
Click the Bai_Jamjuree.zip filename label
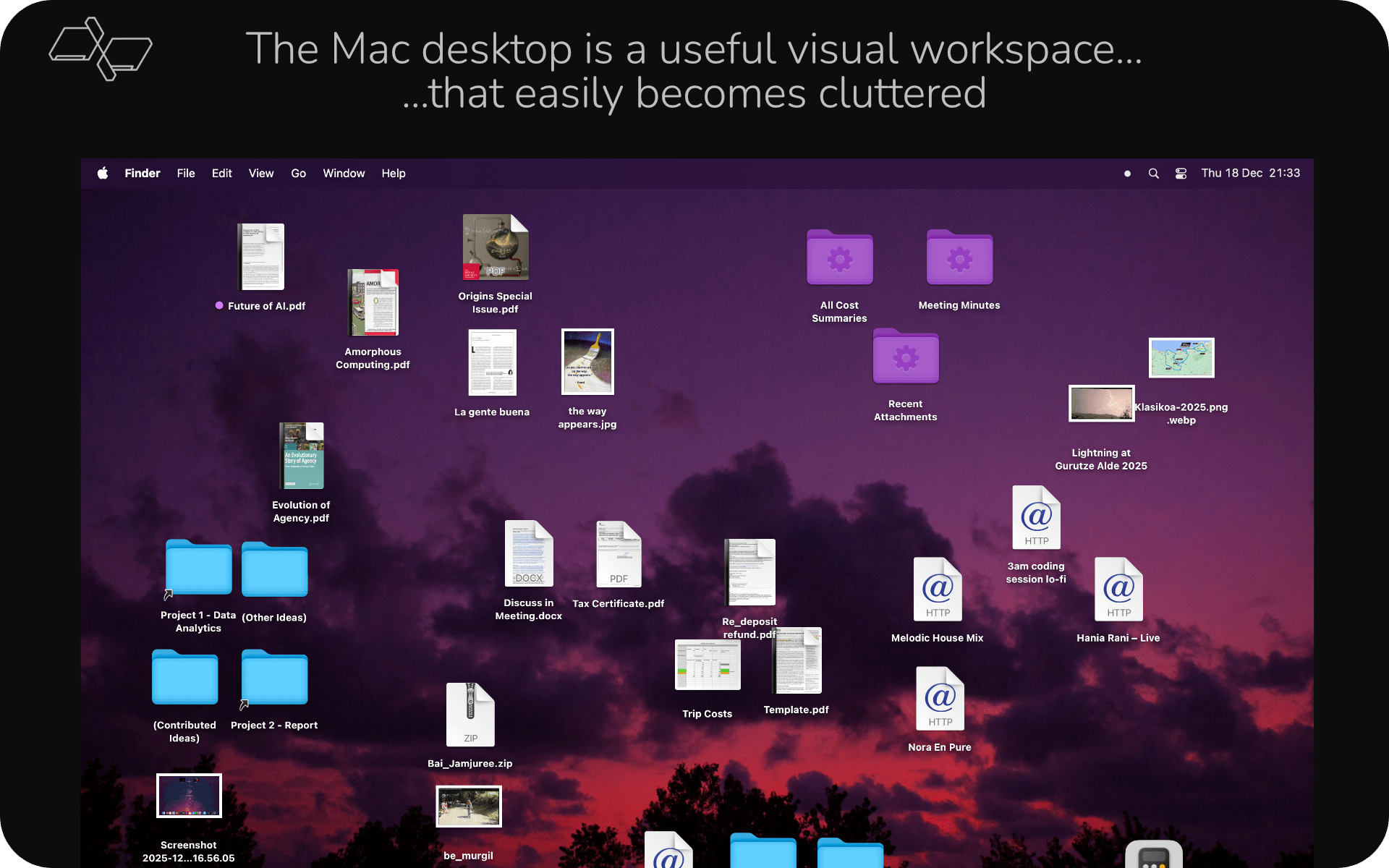pyautogui.click(x=470, y=764)
